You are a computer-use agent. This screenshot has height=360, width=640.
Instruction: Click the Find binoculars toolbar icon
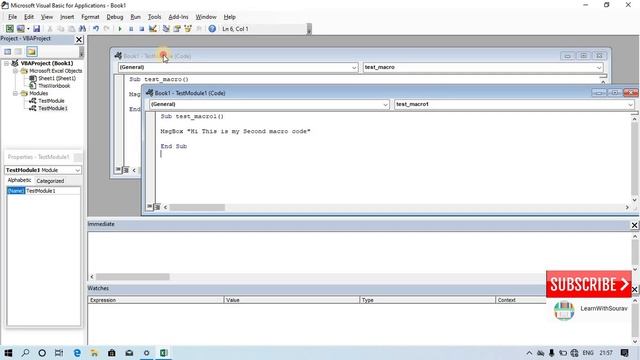tap(82, 29)
